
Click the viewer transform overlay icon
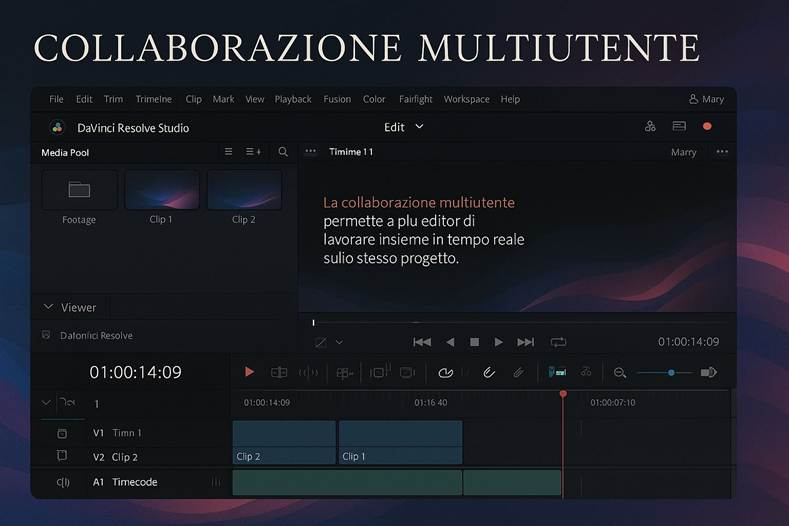321,343
